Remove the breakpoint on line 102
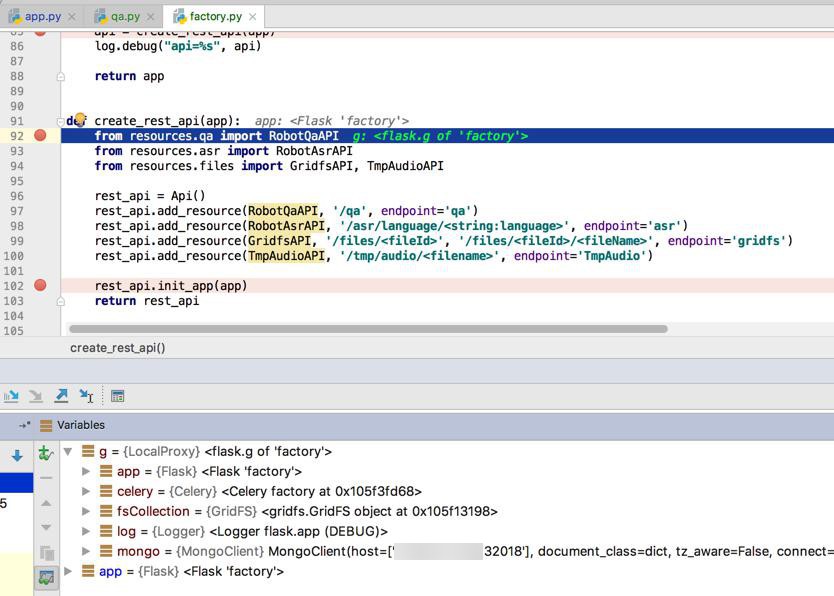Viewport: 834px width, 596px height. point(40,285)
